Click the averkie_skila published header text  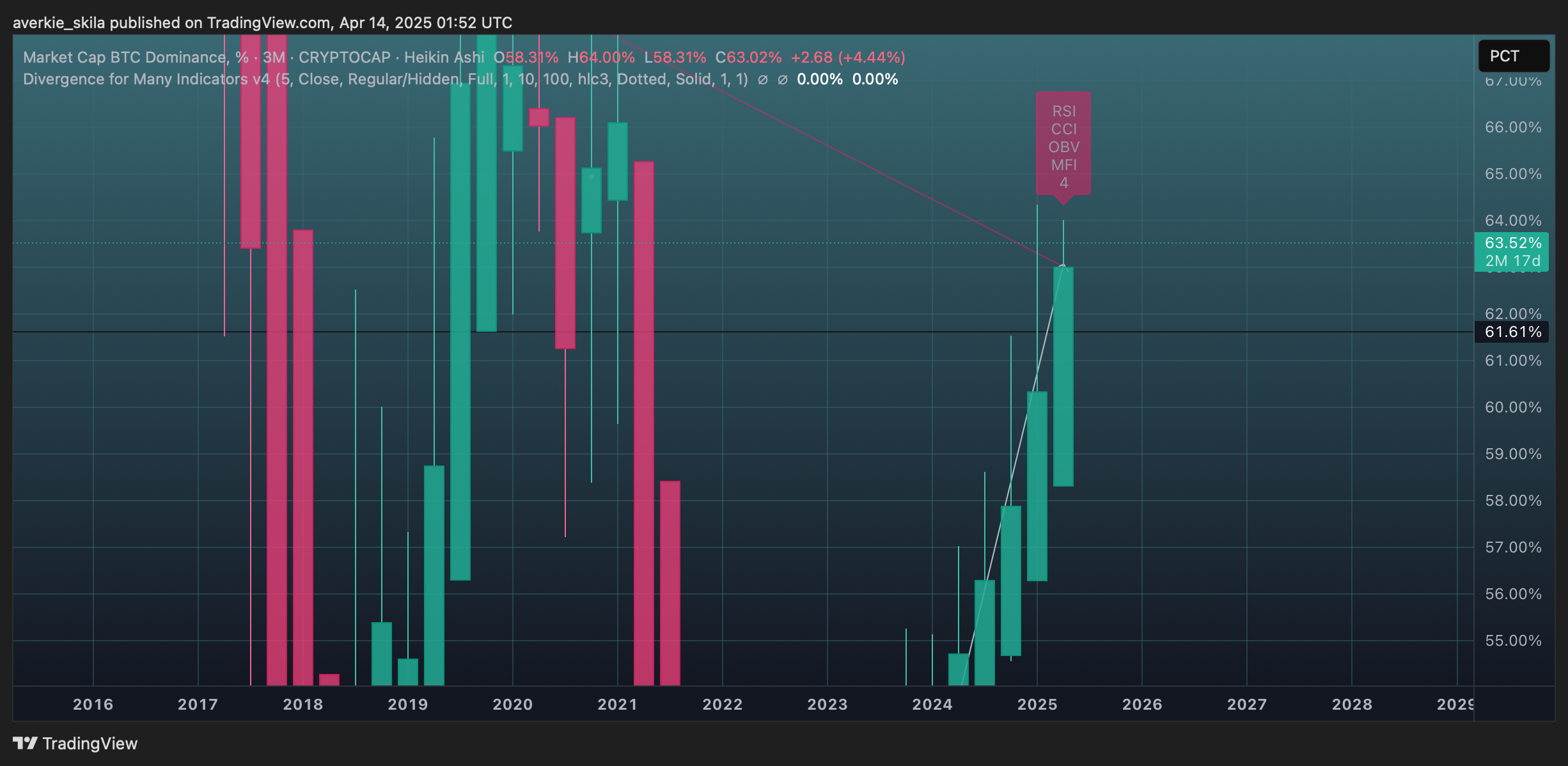pos(262,23)
